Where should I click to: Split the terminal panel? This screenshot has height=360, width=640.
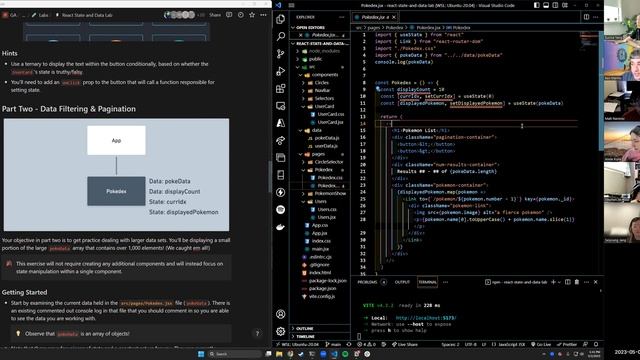click(568, 282)
